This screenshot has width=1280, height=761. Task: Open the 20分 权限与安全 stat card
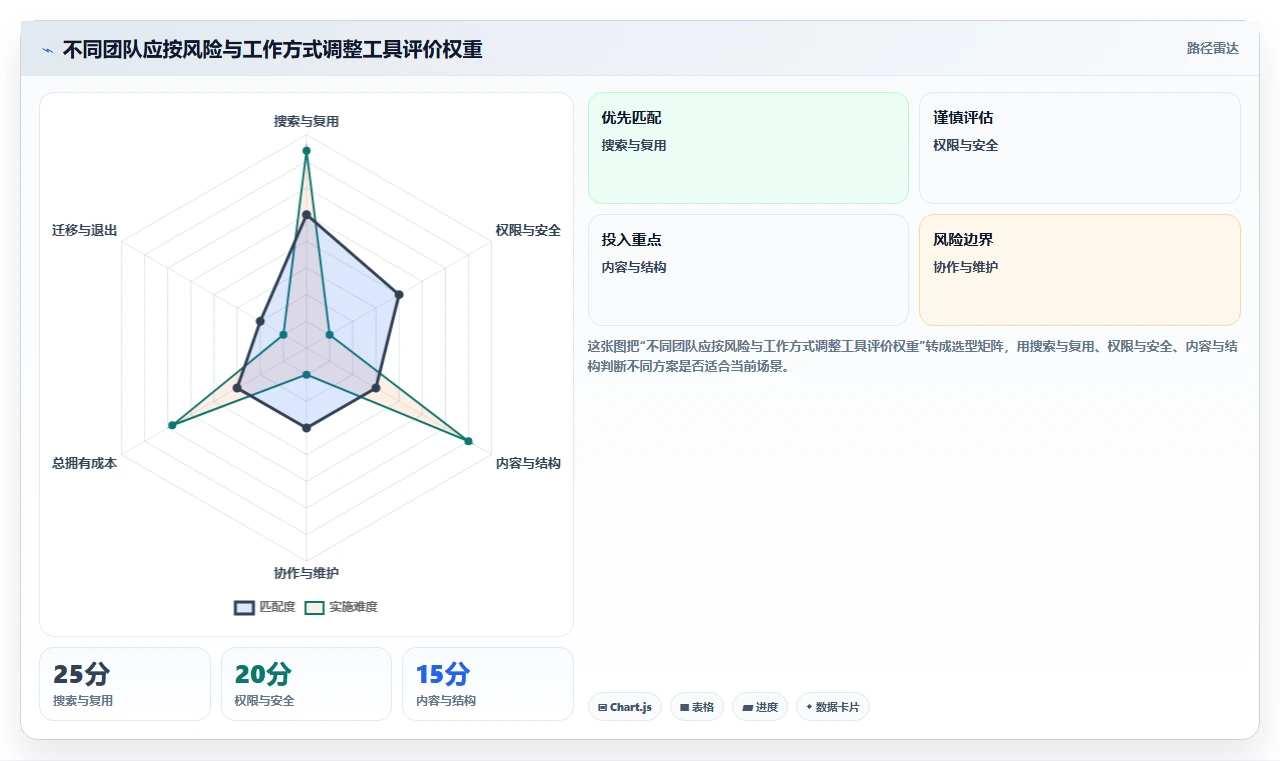(306, 684)
